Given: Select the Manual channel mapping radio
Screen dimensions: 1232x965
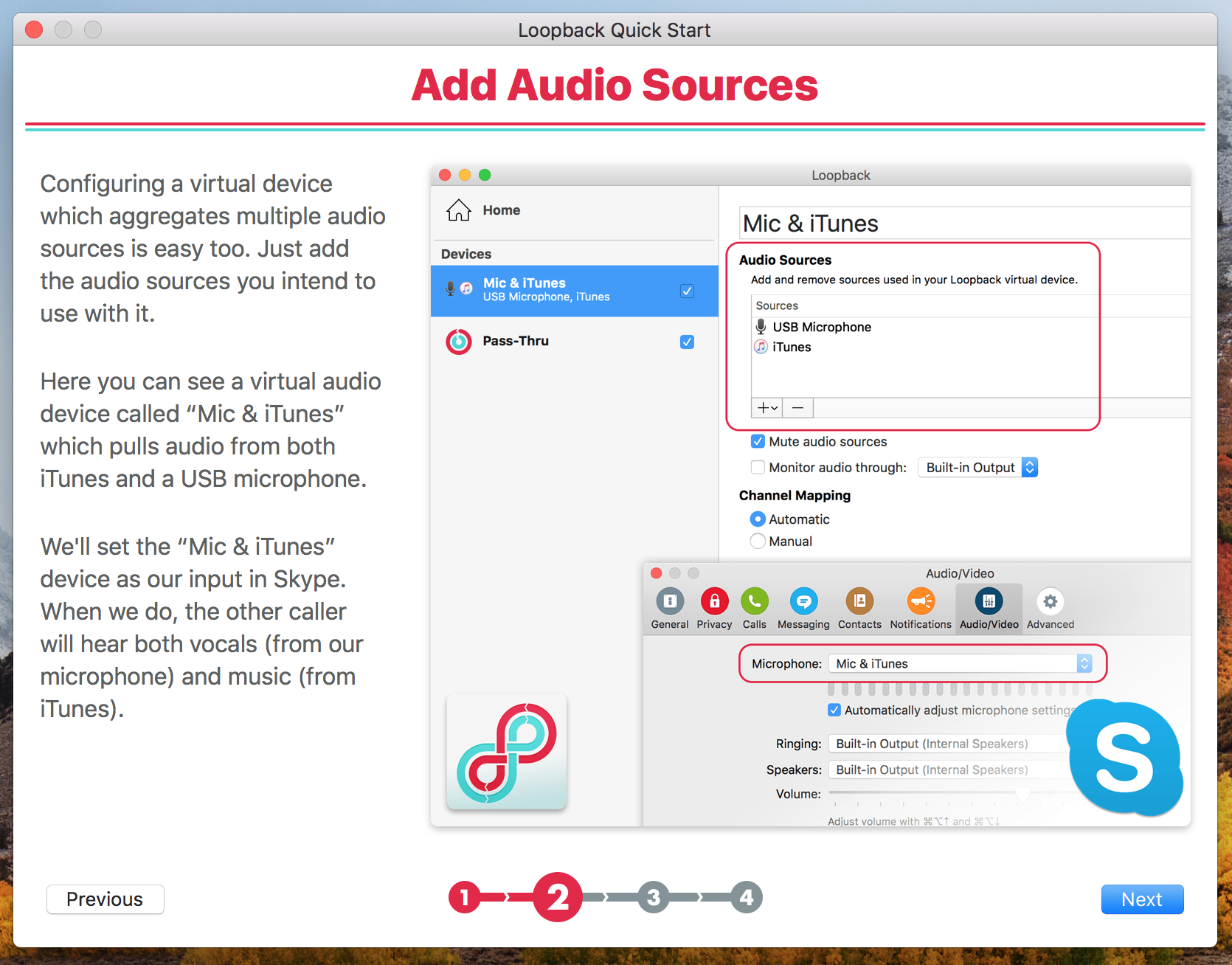Looking at the screenshot, I should point(758,541).
